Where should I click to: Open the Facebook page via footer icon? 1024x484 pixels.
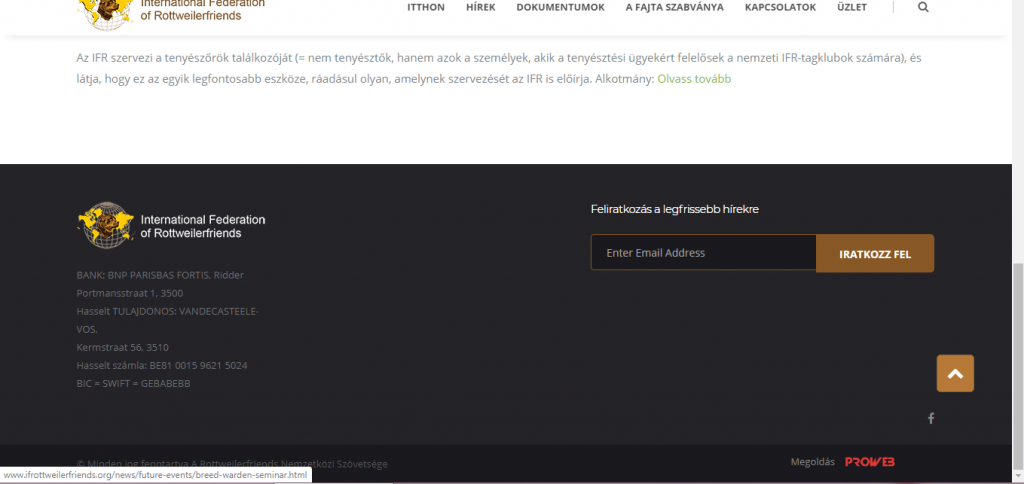(x=931, y=418)
